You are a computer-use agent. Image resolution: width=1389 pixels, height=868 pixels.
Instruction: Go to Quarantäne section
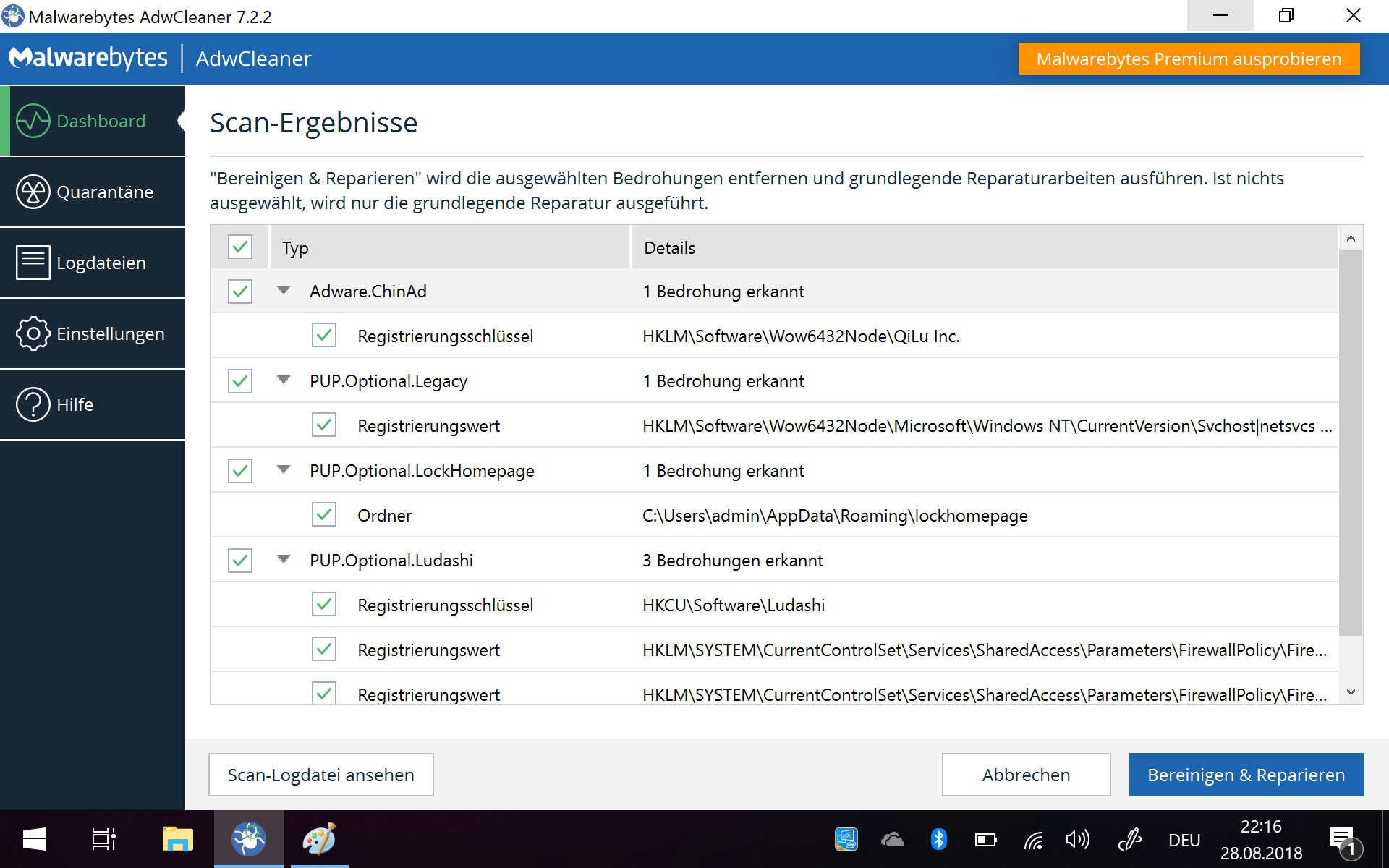pos(93,192)
